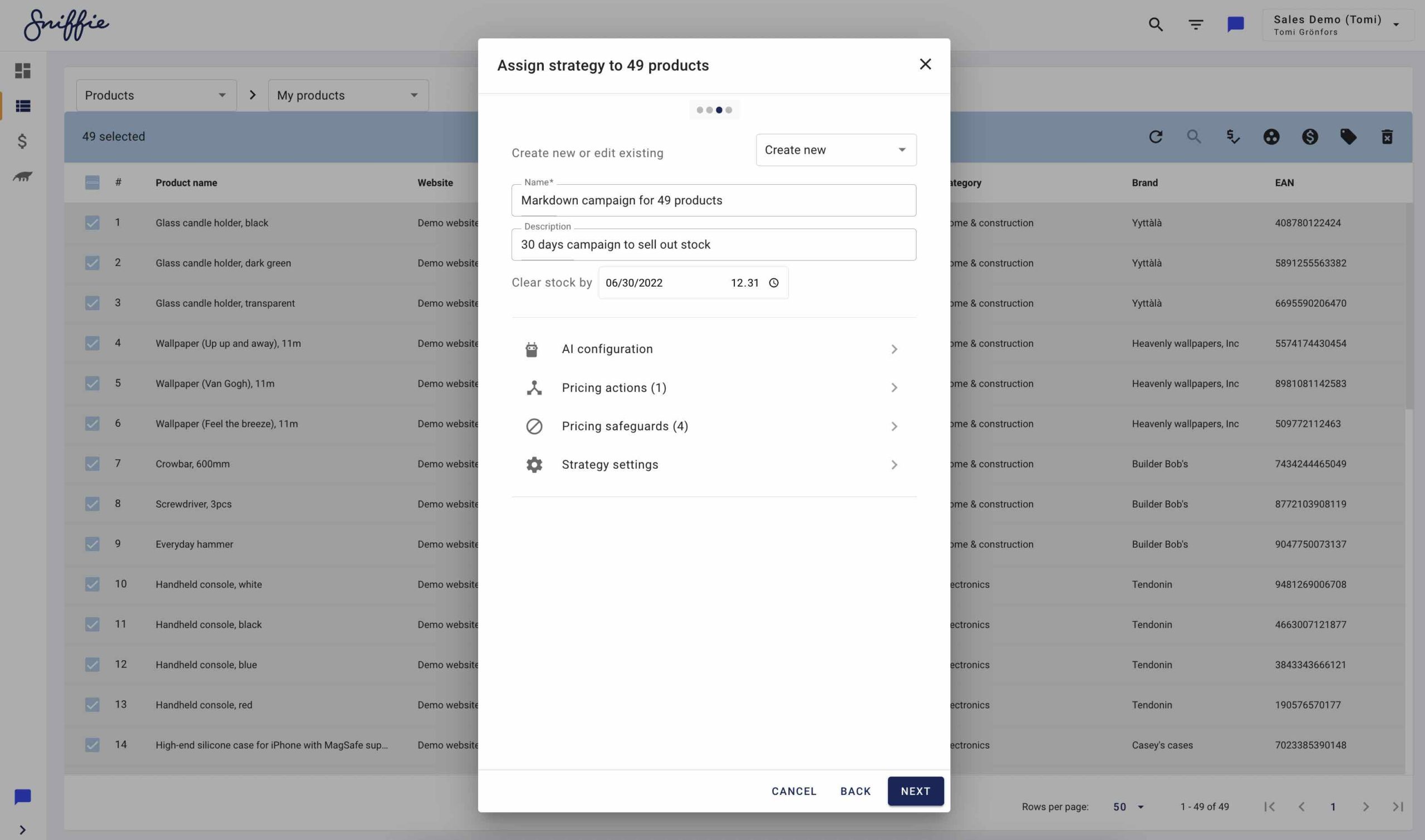Open the dashboard icon in the sidebar
Viewport: 1425px width, 840px height.
pos(23,71)
